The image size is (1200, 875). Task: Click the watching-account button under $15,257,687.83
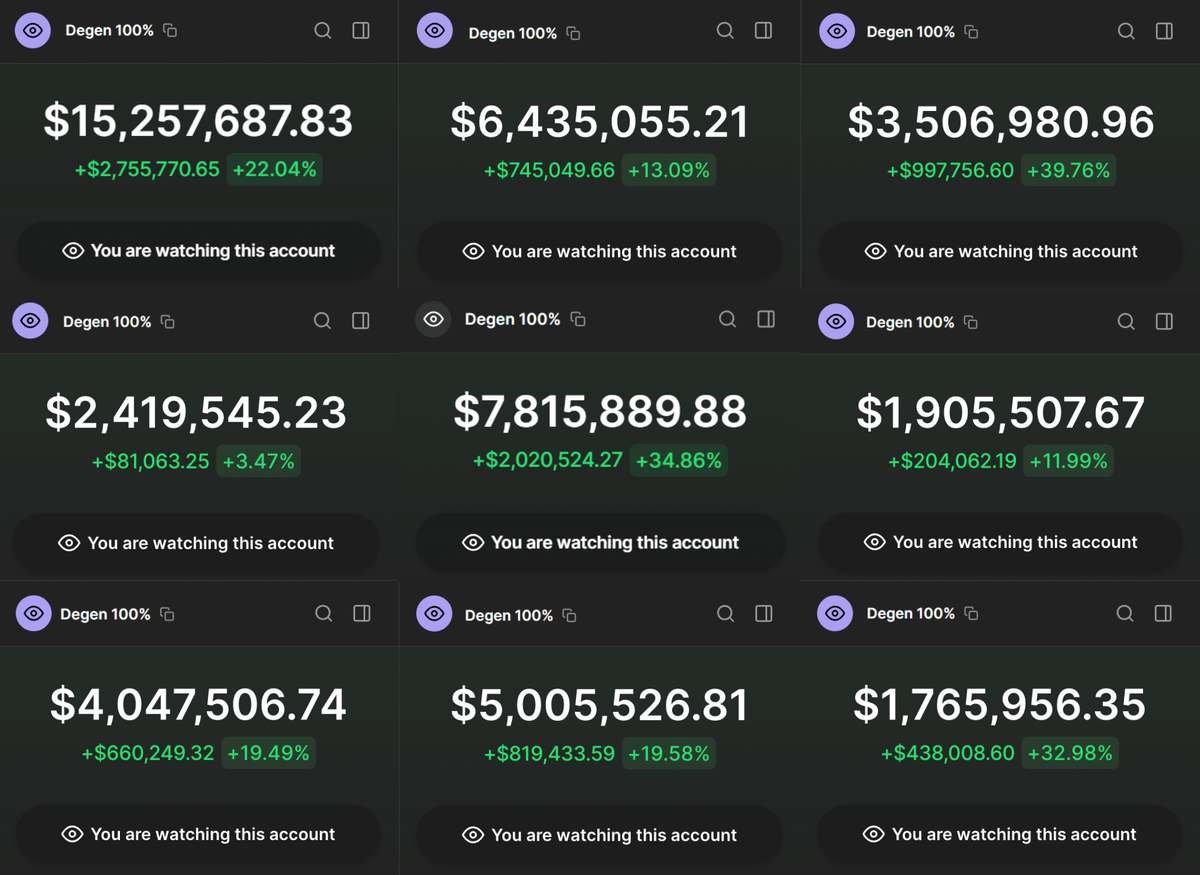[x=198, y=251]
